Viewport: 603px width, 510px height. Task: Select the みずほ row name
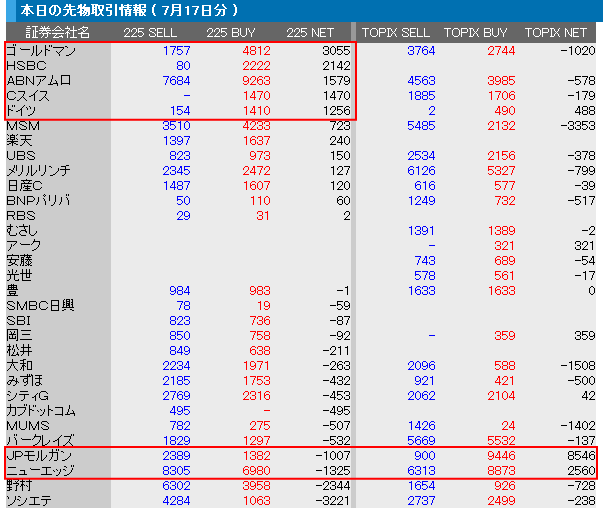point(25,380)
